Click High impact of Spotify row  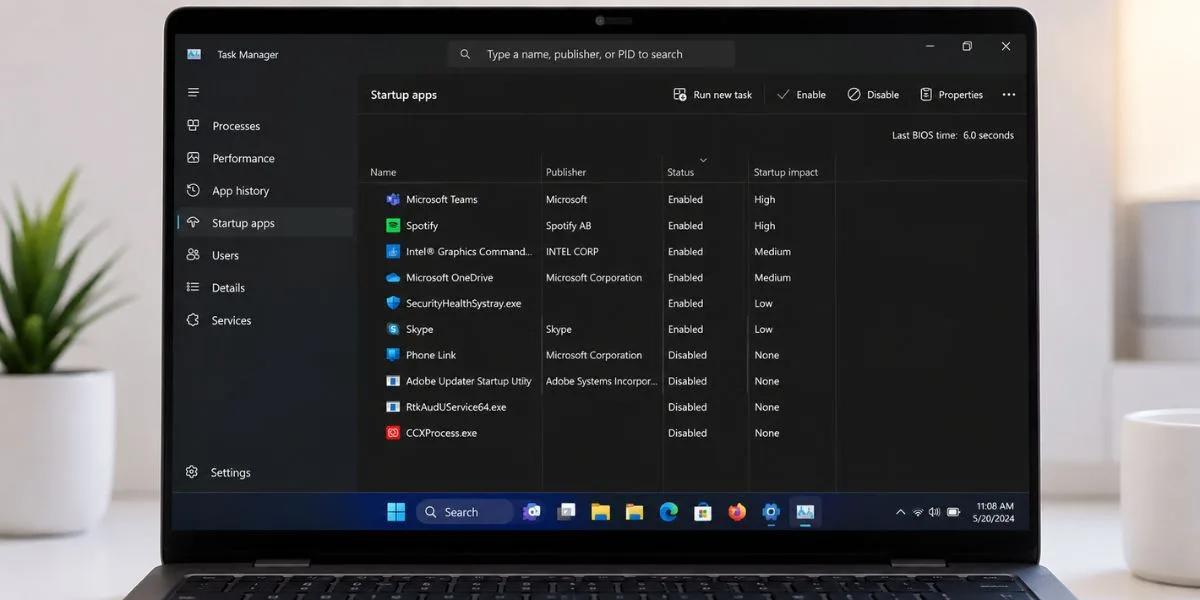(x=765, y=226)
